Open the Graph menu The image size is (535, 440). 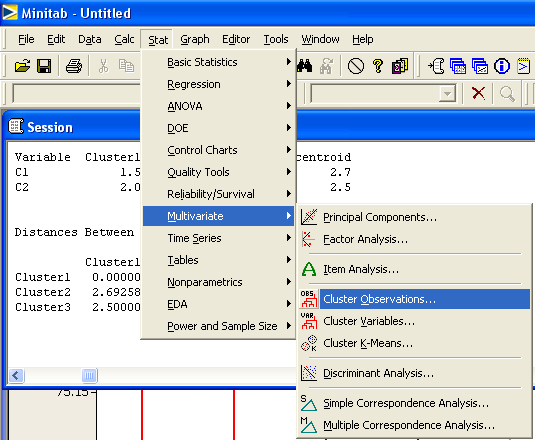pyautogui.click(x=195, y=39)
